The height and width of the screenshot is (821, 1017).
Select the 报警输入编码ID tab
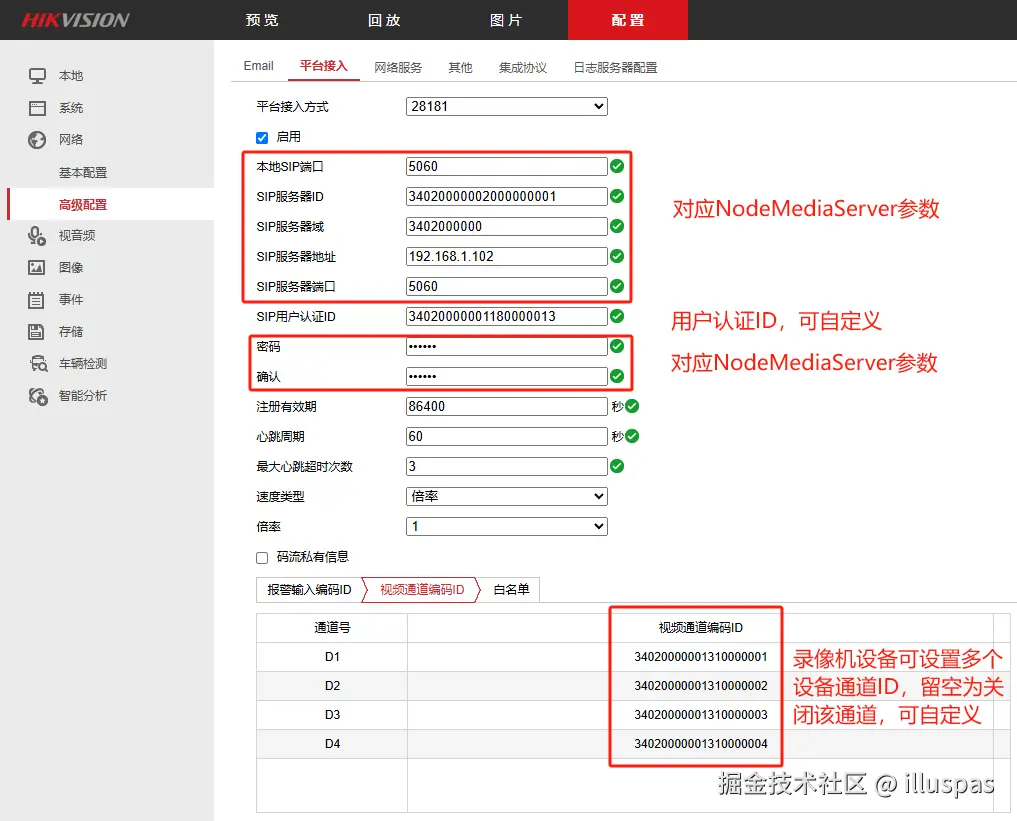pos(309,589)
